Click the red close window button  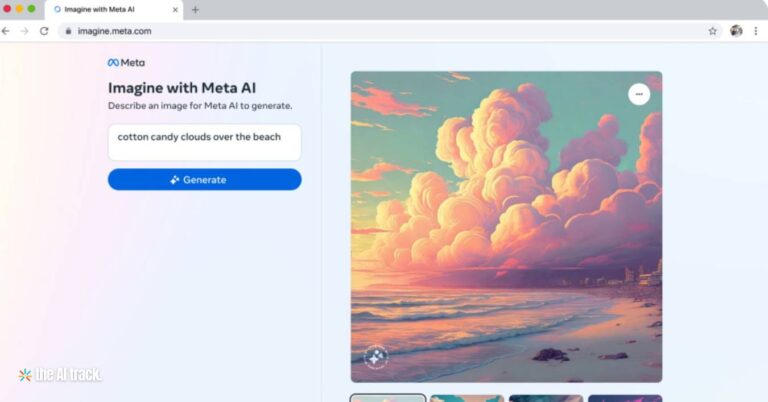[7, 9]
